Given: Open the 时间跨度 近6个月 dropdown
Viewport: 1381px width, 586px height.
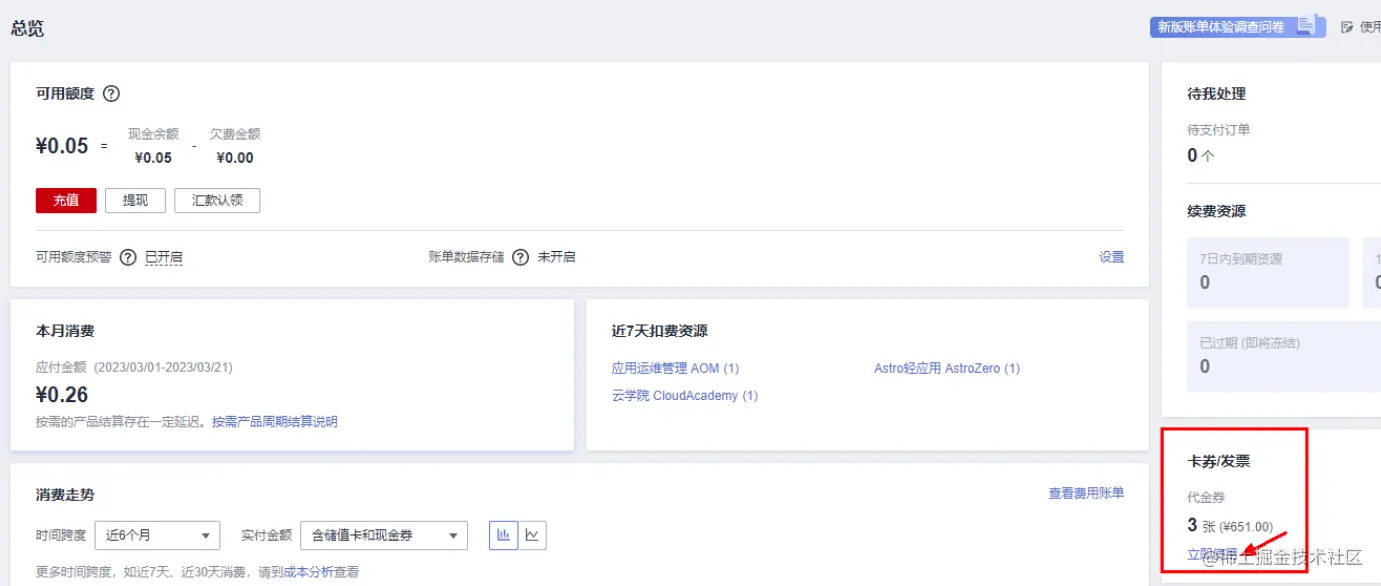Looking at the screenshot, I should pos(157,535).
